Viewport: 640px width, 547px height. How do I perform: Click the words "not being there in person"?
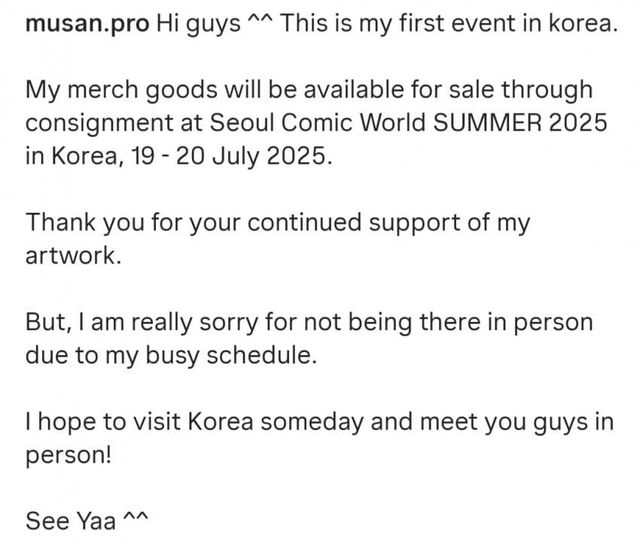(x=480, y=324)
